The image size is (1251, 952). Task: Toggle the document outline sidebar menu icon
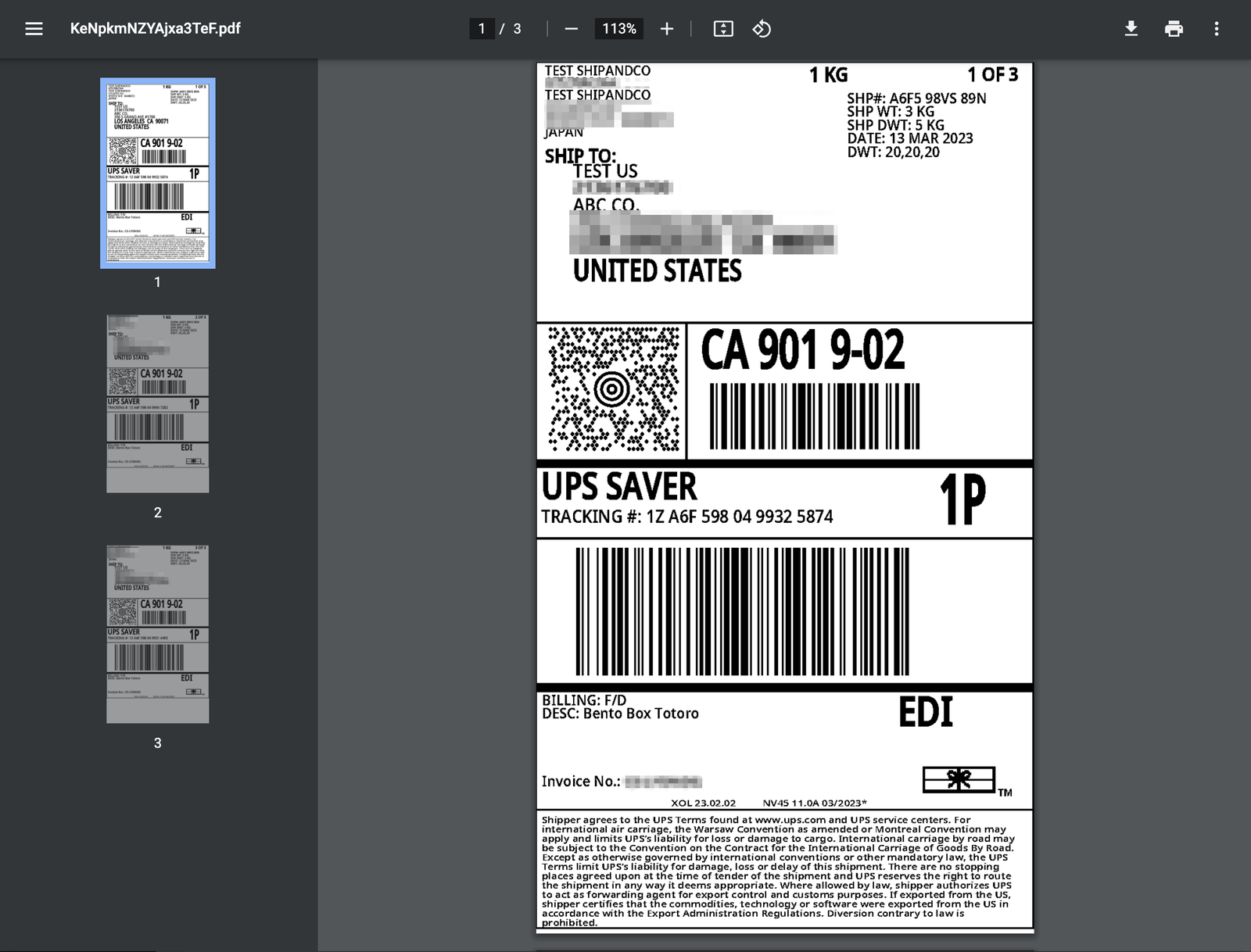pos(33,28)
